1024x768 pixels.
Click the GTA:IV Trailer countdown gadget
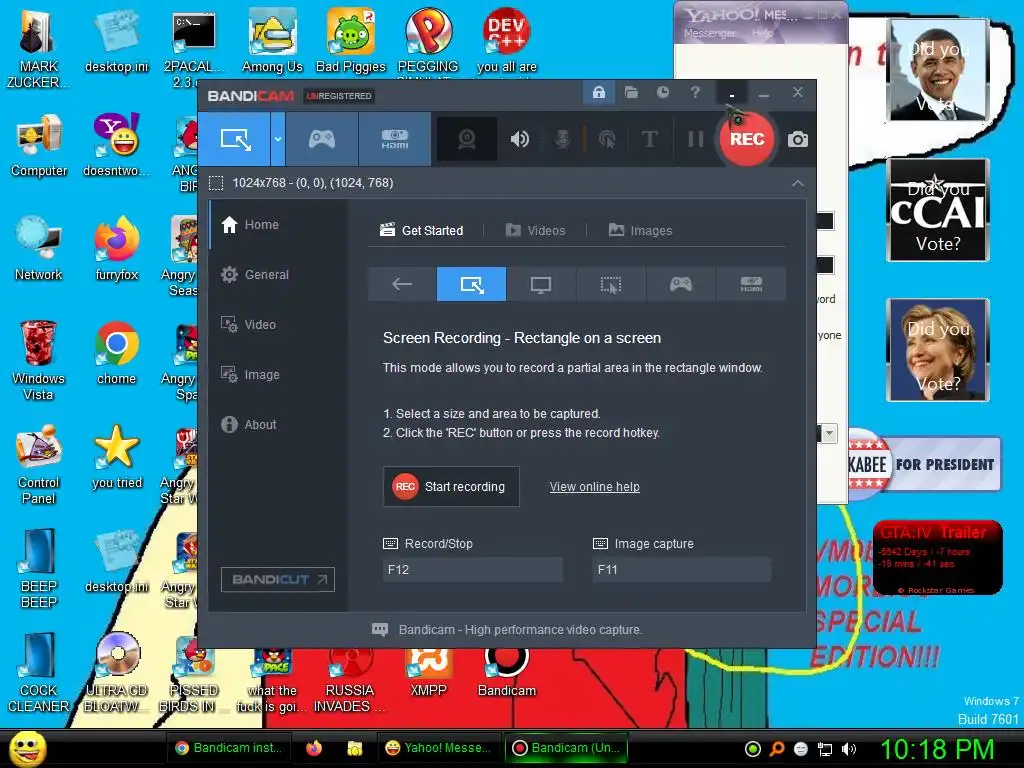[937, 557]
